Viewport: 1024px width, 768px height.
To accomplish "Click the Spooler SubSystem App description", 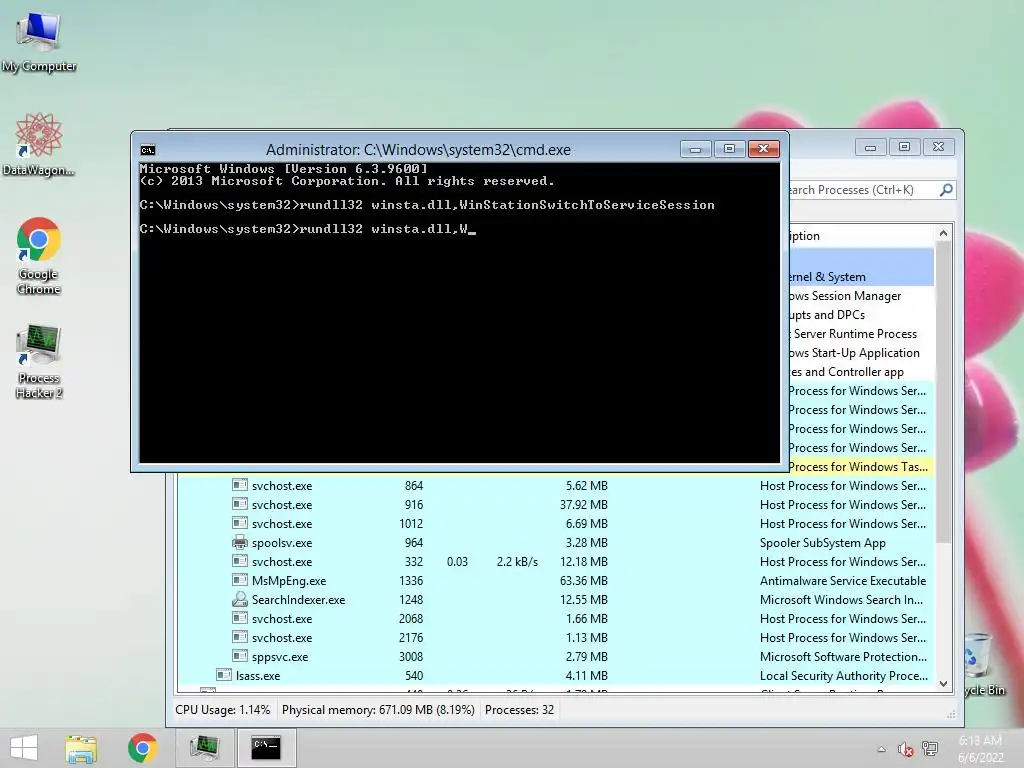I will (823, 543).
